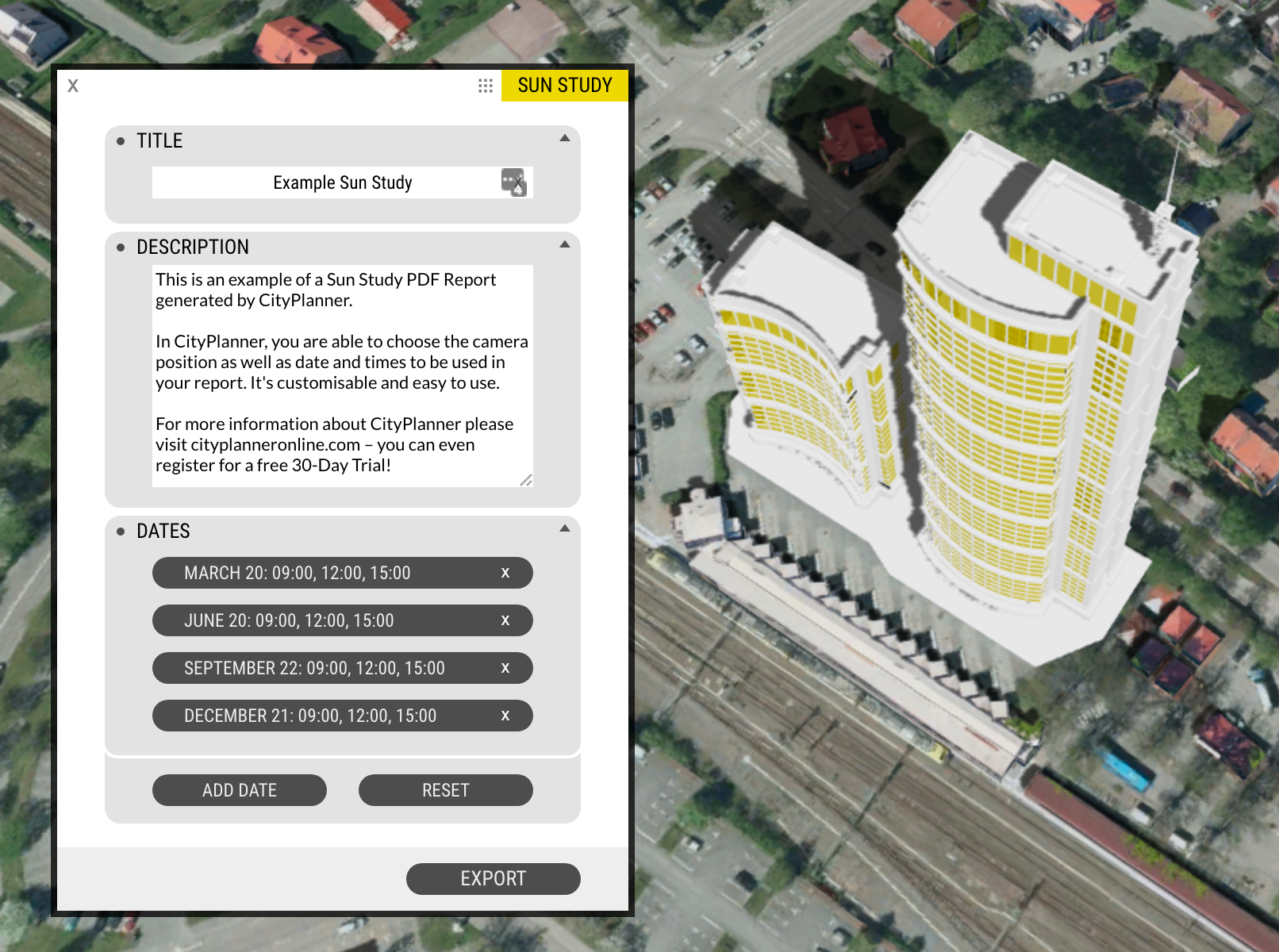Click the ADD DATE button
The image size is (1279, 952).
point(240,790)
